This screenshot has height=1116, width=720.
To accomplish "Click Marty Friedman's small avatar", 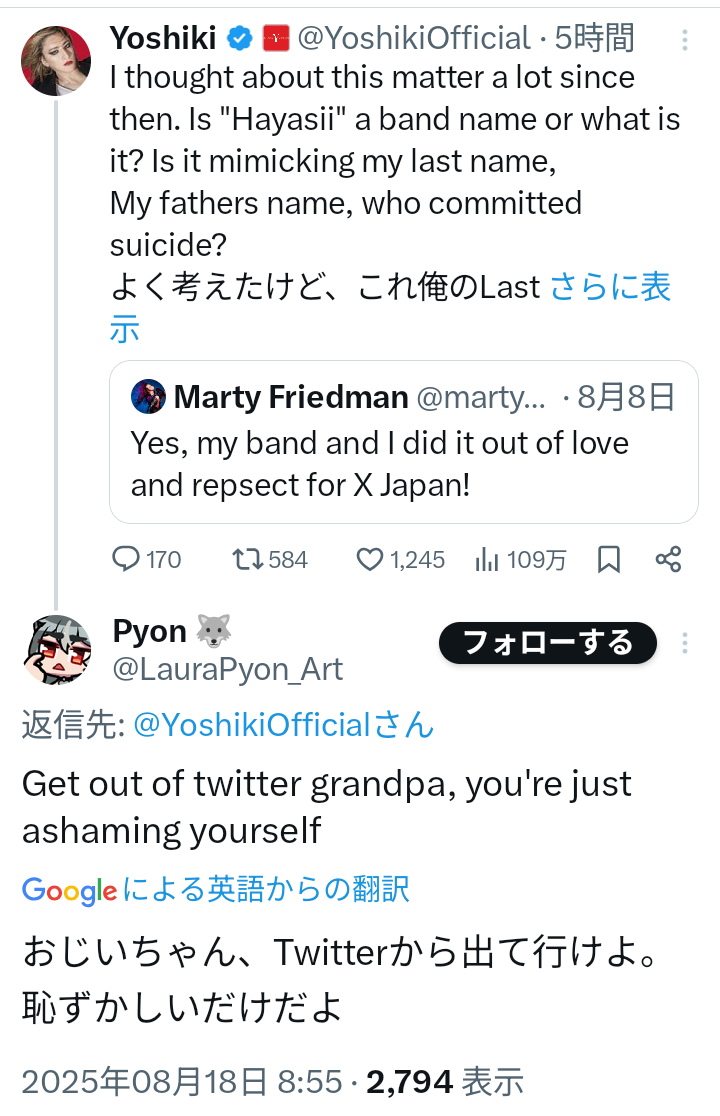I will (148, 397).
